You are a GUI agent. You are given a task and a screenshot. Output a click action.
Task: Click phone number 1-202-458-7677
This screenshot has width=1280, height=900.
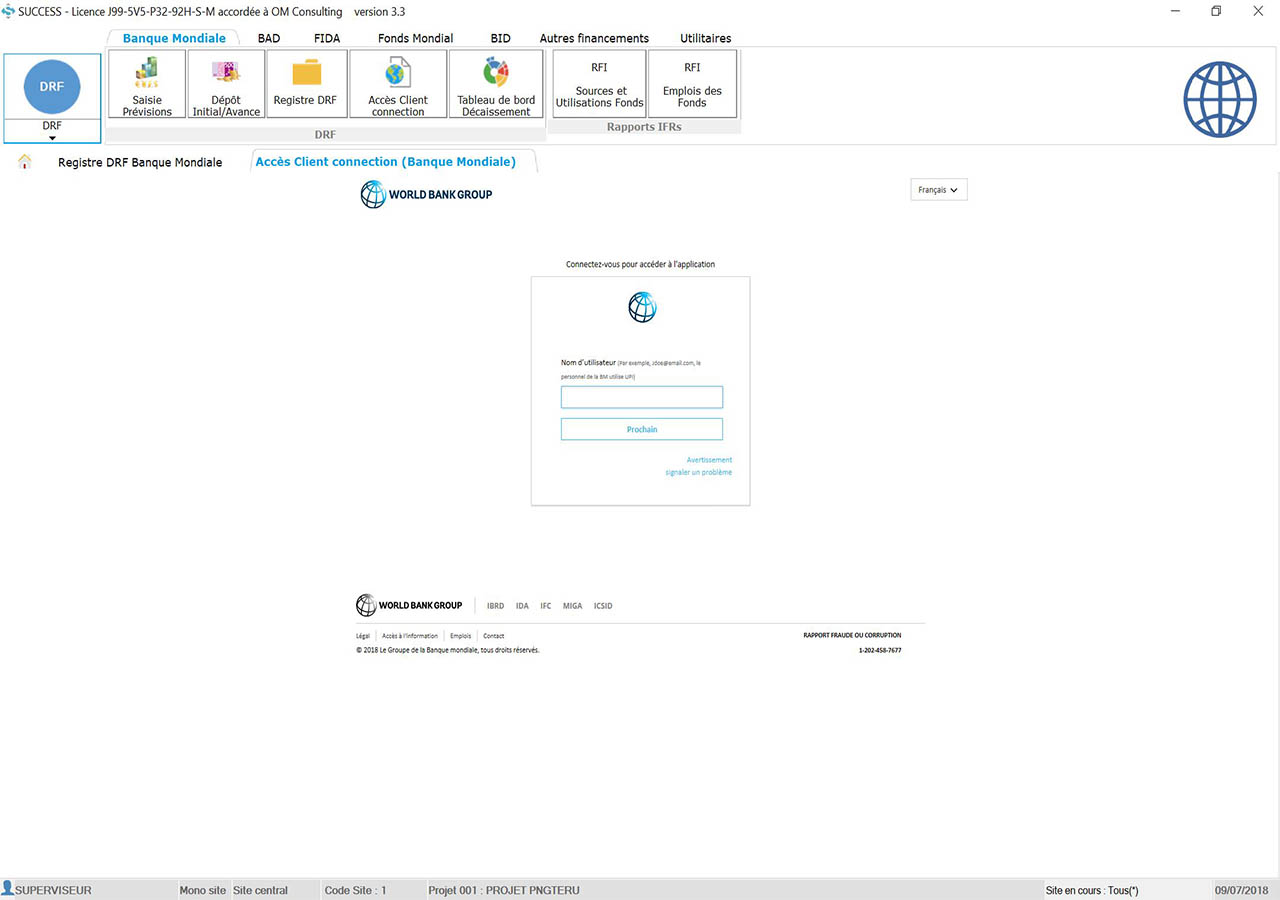pos(880,650)
